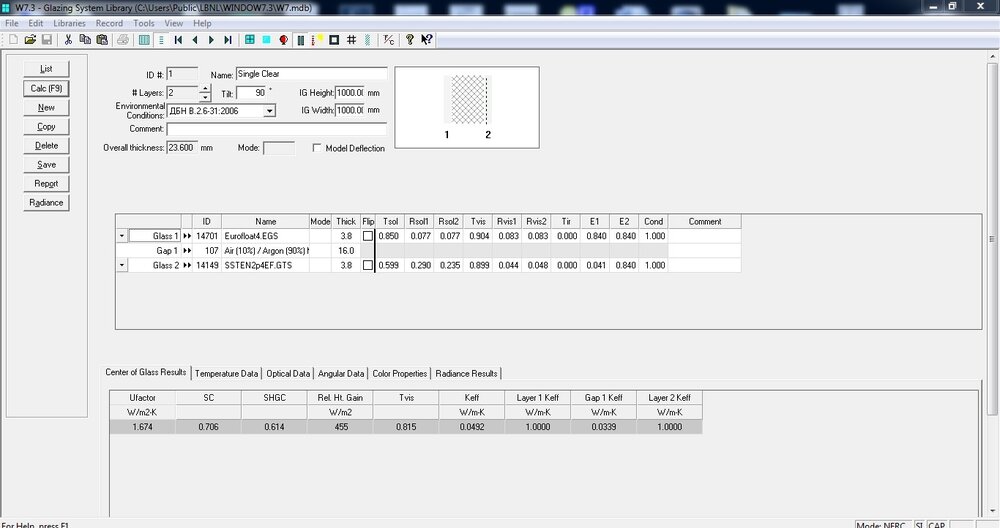Image resolution: width=1000 pixels, height=528 pixels.
Task: Open the Environmental Conditions dropdown
Action: (x=269, y=111)
